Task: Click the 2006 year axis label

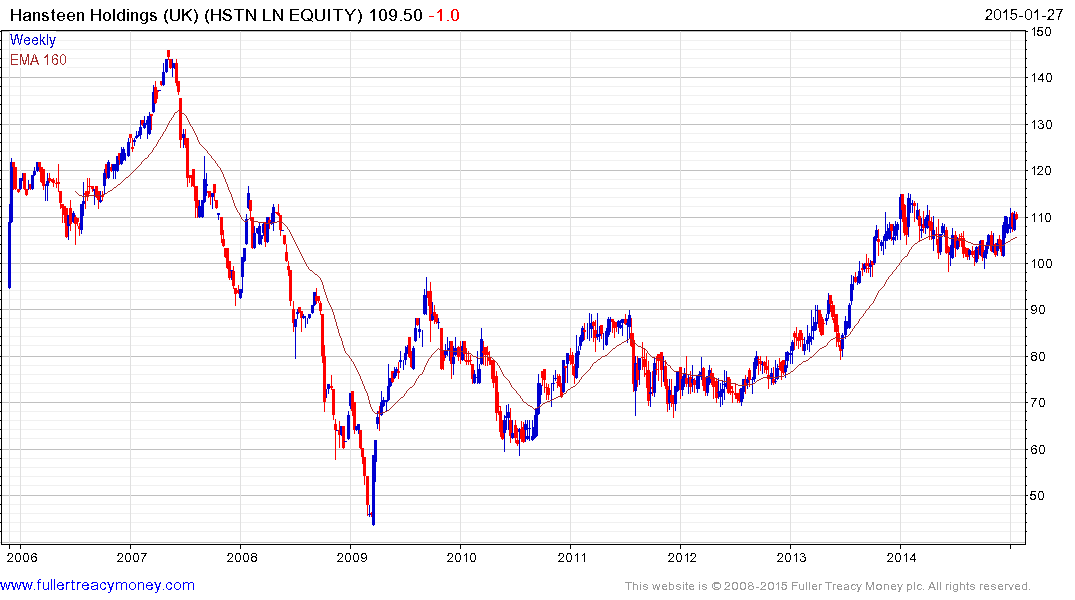Action: tap(21, 557)
